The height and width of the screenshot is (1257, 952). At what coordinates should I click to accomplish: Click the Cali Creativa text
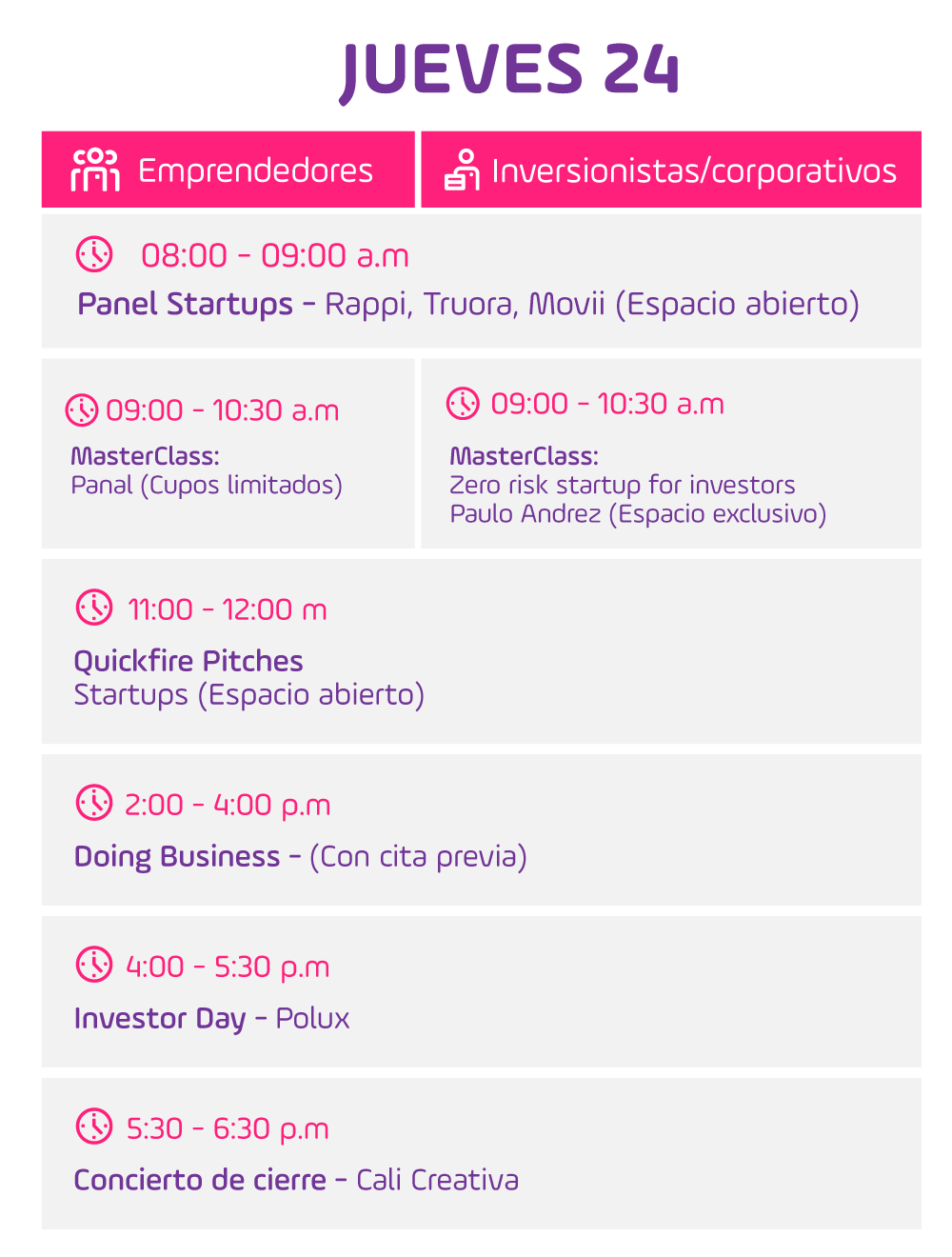click(x=438, y=1180)
